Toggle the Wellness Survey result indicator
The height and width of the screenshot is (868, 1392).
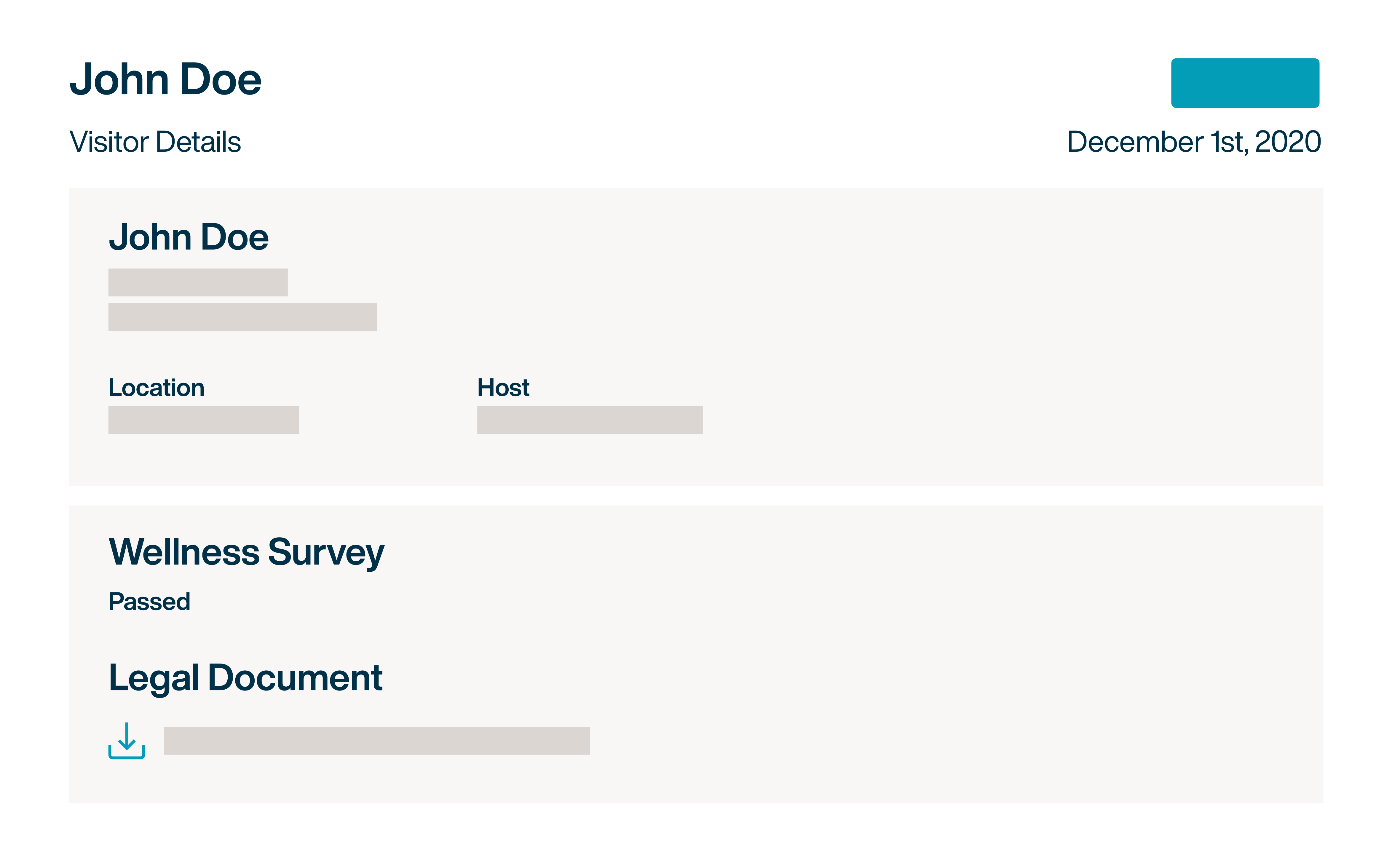click(x=150, y=601)
